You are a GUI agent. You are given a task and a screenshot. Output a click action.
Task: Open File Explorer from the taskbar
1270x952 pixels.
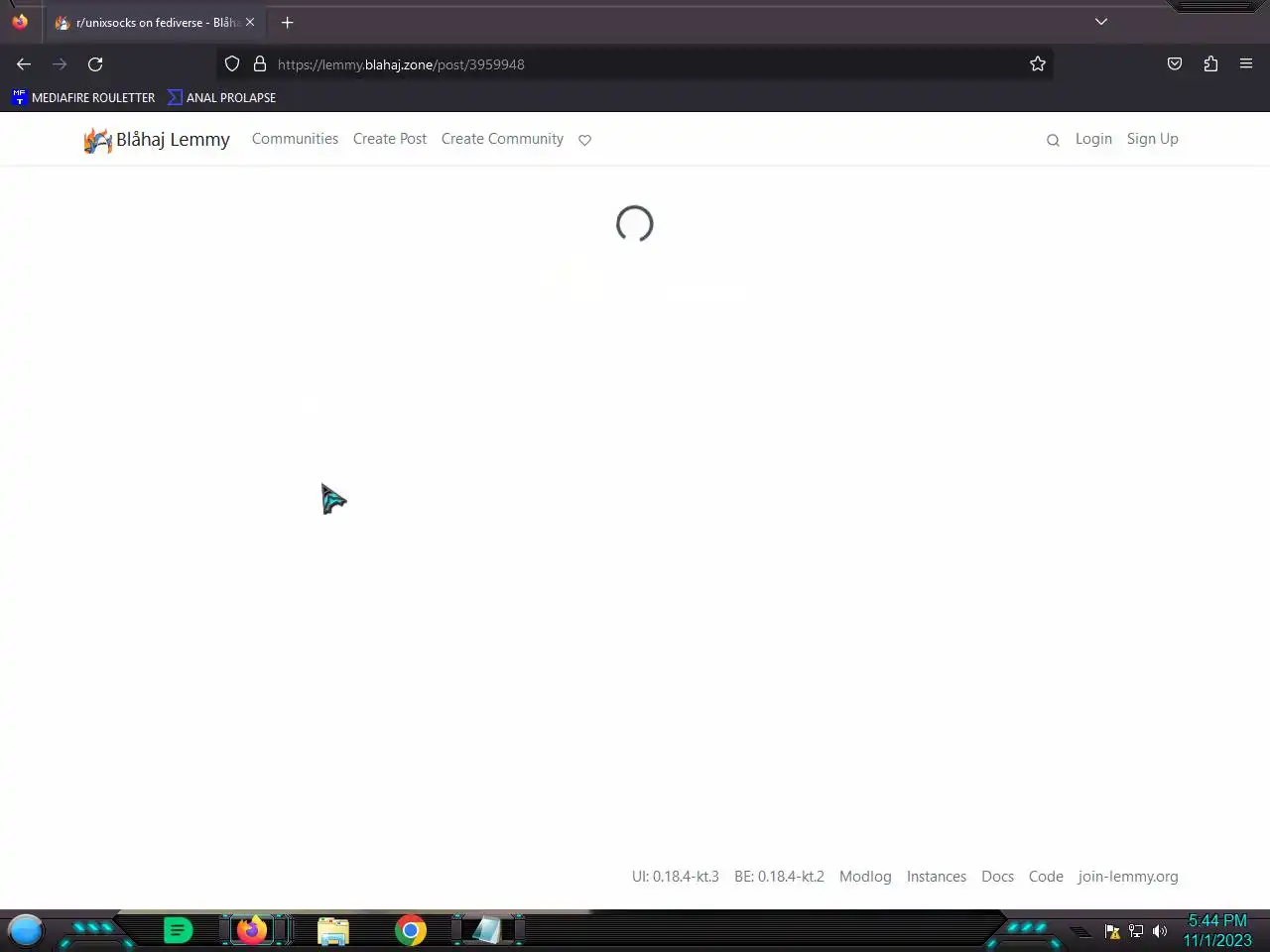[x=333, y=930]
